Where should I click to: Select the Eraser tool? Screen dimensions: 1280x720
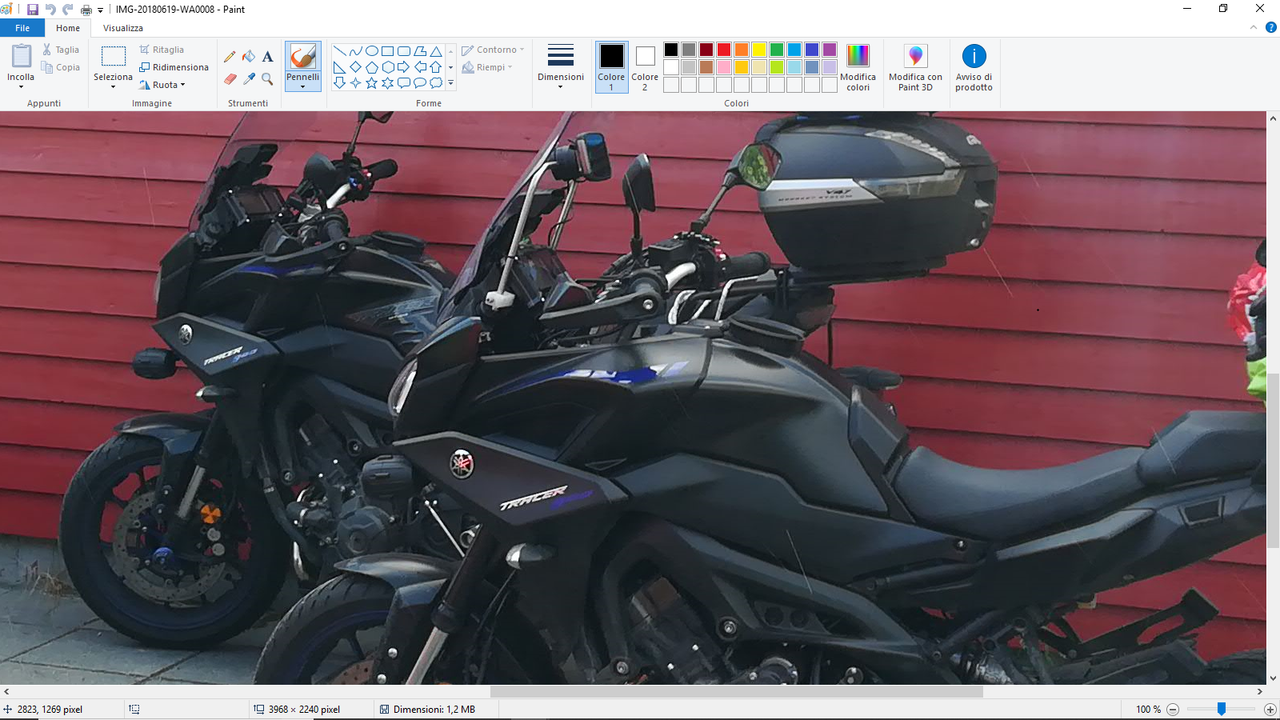[230, 78]
